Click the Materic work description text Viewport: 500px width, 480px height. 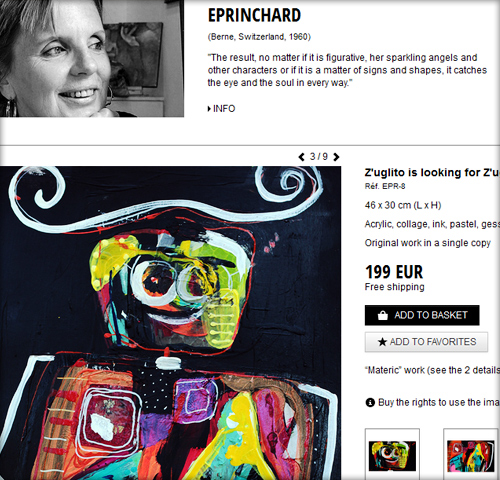(x=433, y=370)
